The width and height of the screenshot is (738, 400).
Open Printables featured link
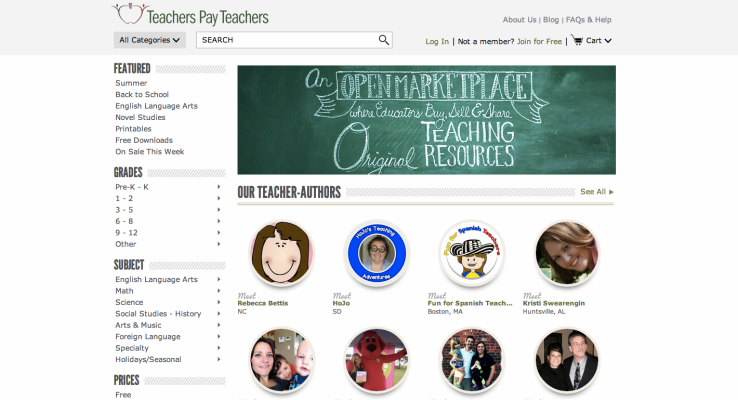coord(133,128)
